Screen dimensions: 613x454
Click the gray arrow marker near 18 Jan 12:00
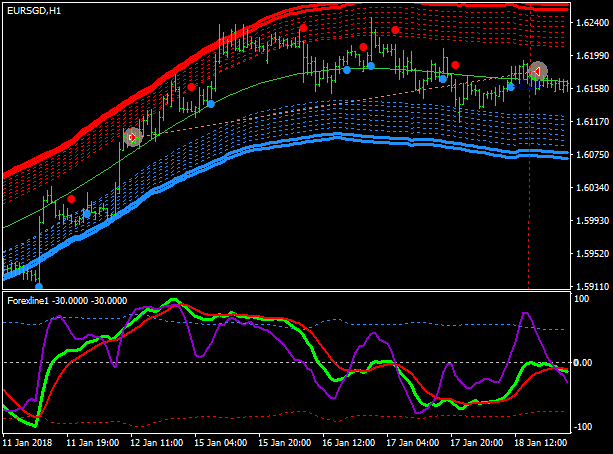tap(538, 71)
